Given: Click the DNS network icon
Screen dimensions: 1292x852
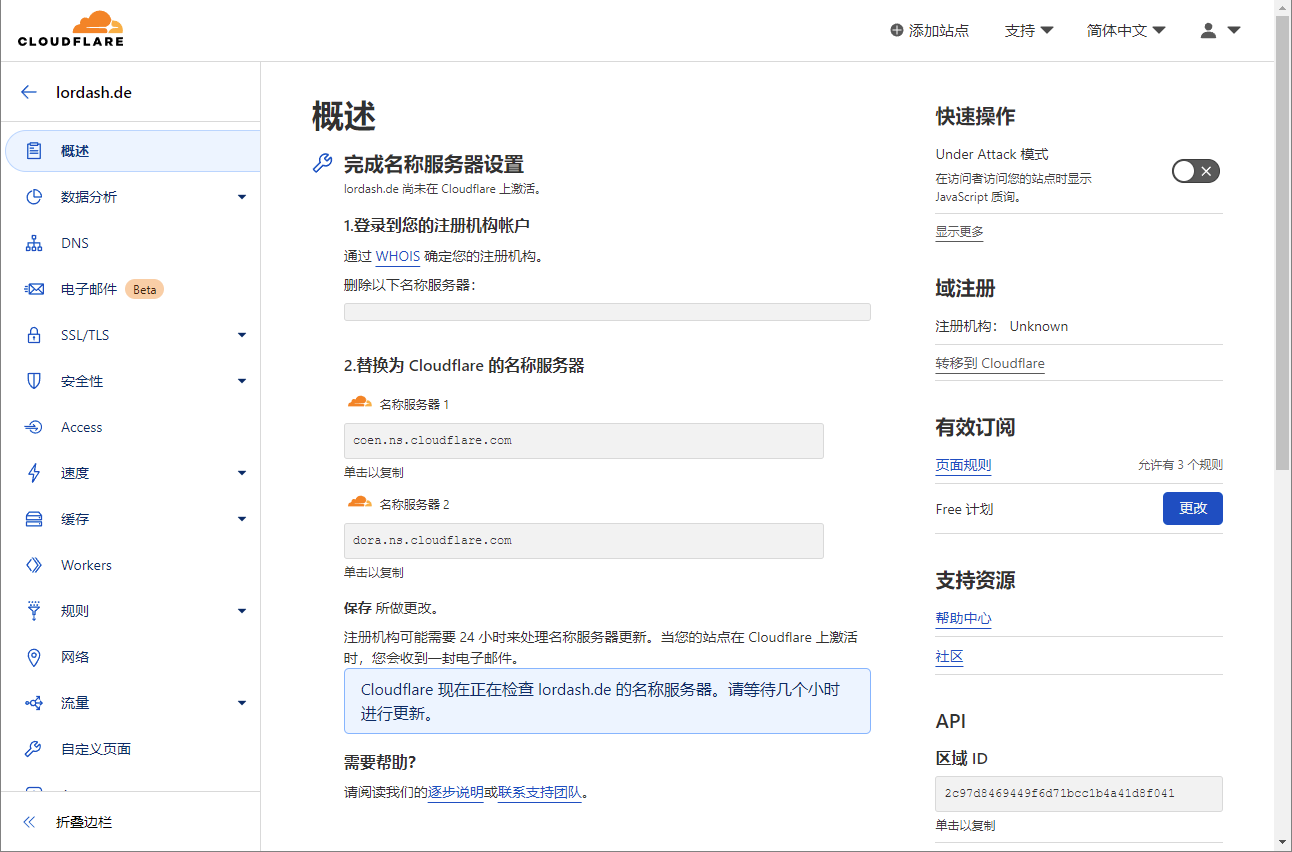Looking at the screenshot, I should 34,243.
